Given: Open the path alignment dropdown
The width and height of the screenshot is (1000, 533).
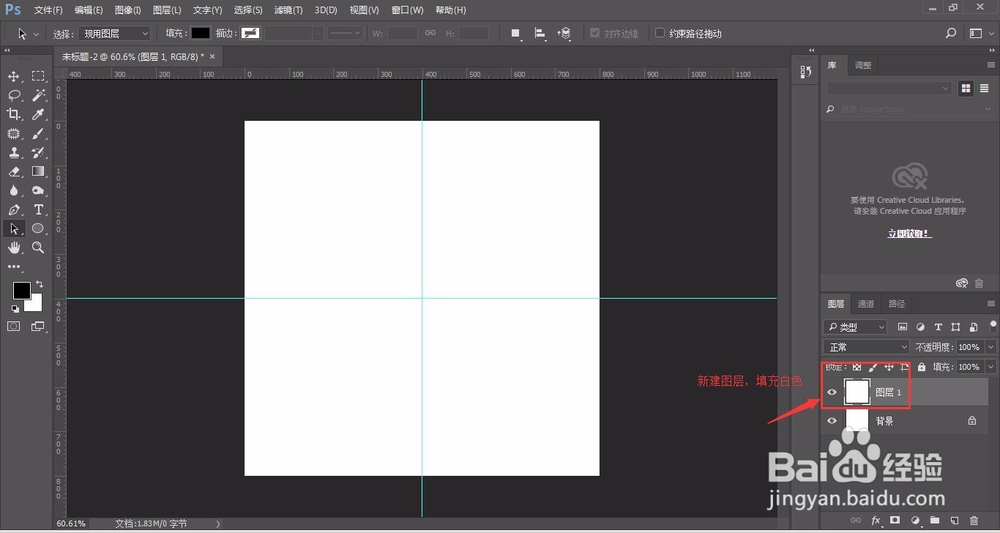Looking at the screenshot, I should click(x=540, y=33).
